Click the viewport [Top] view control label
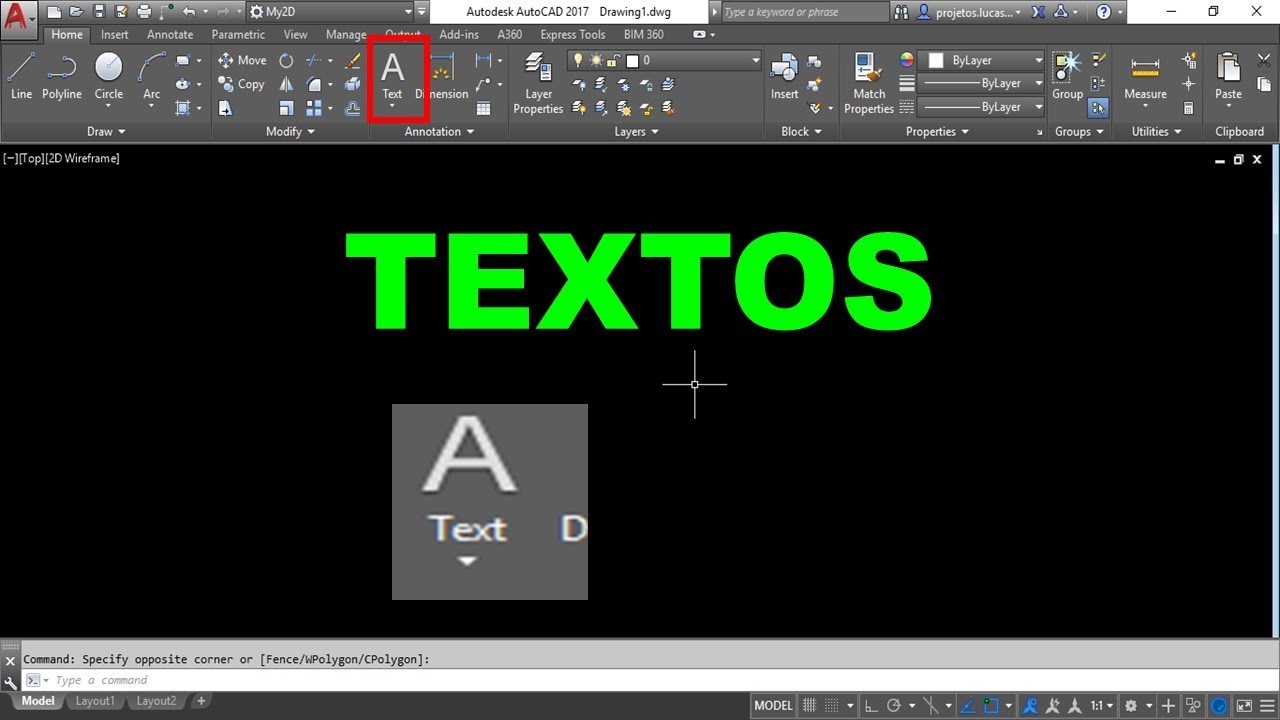 pyautogui.click(x=31, y=158)
